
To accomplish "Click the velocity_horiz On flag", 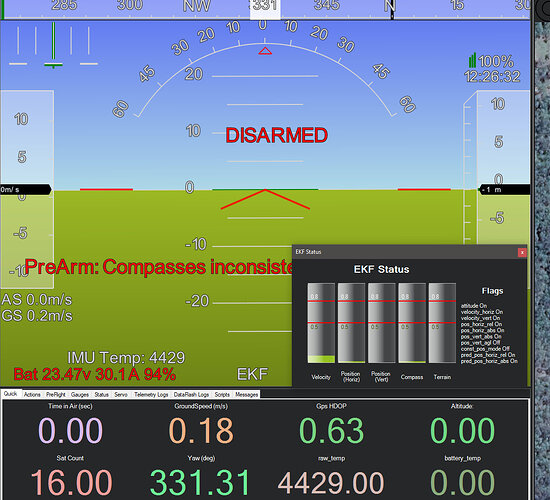I will point(482,312).
